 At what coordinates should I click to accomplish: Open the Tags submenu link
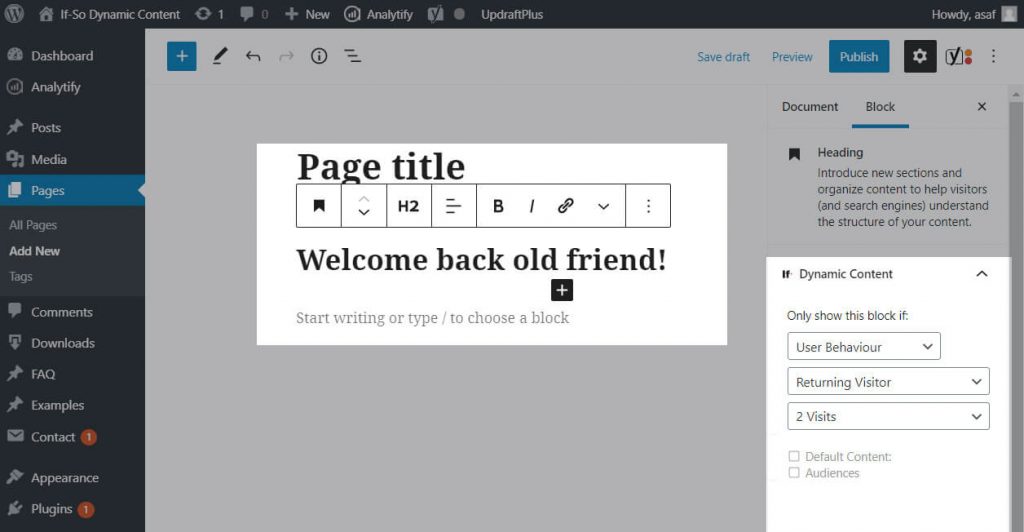tap(21, 277)
